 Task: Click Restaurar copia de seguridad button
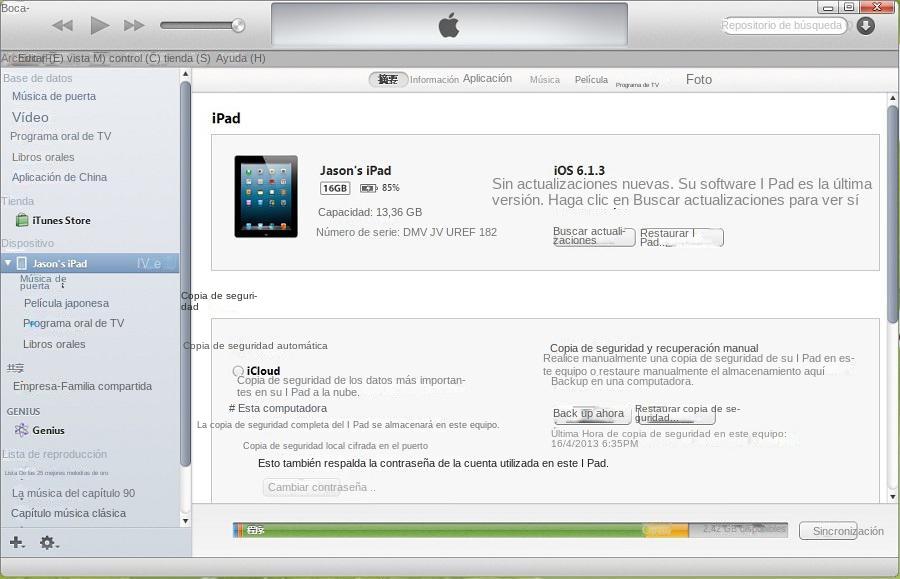click(x=675, y=414)
